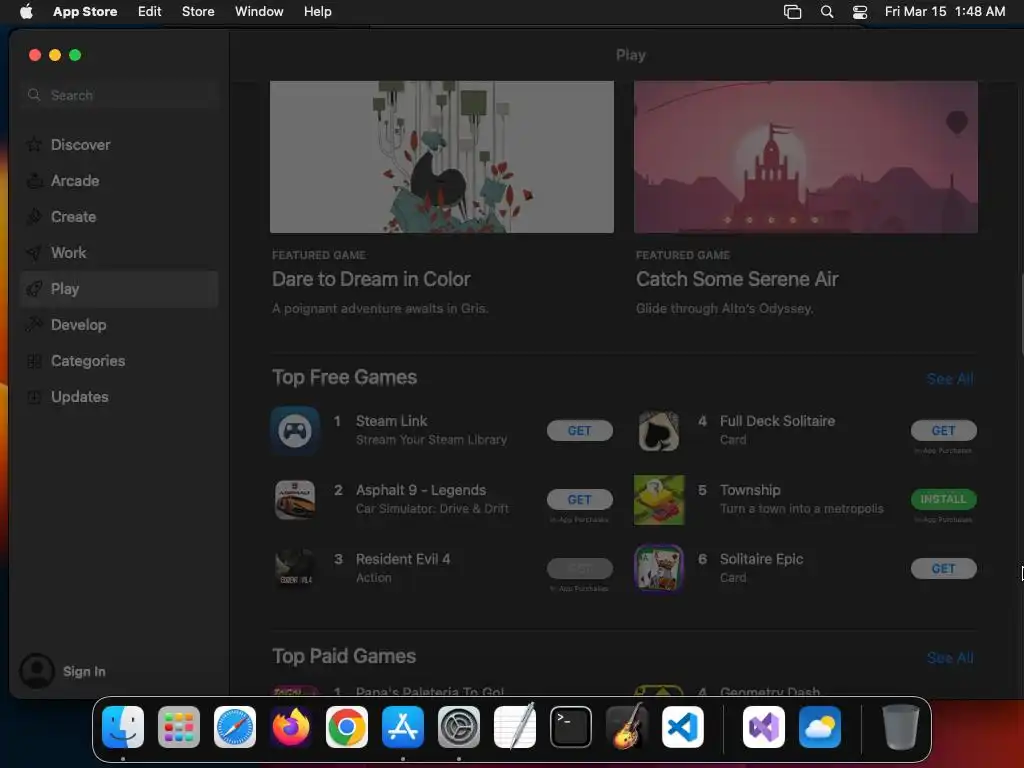
Task: Click the Full Deck Solitaire title text
Action: pyautogui.click(x=777, y=421)
